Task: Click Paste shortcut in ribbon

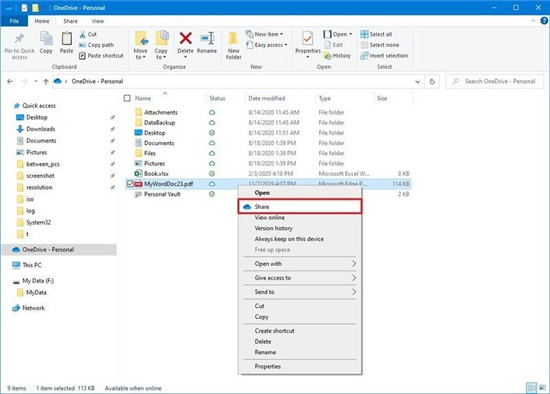Action: 101,55
